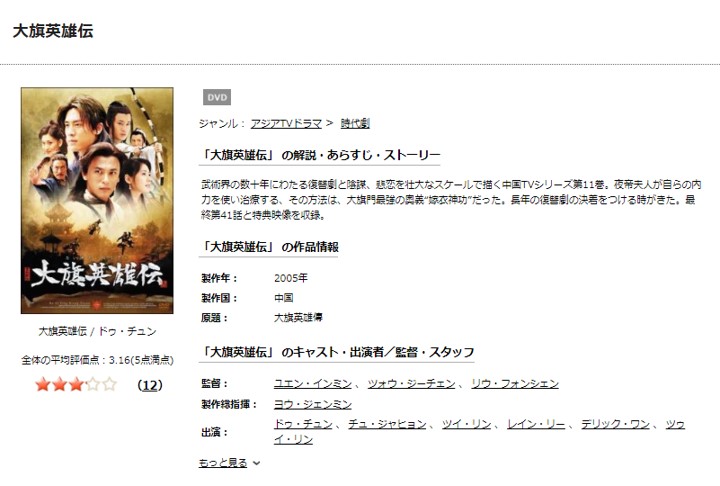Viewport: 720px width, 486px height.
Task: Expand the もっと見る chevron arrow
Action: point(257,463)
